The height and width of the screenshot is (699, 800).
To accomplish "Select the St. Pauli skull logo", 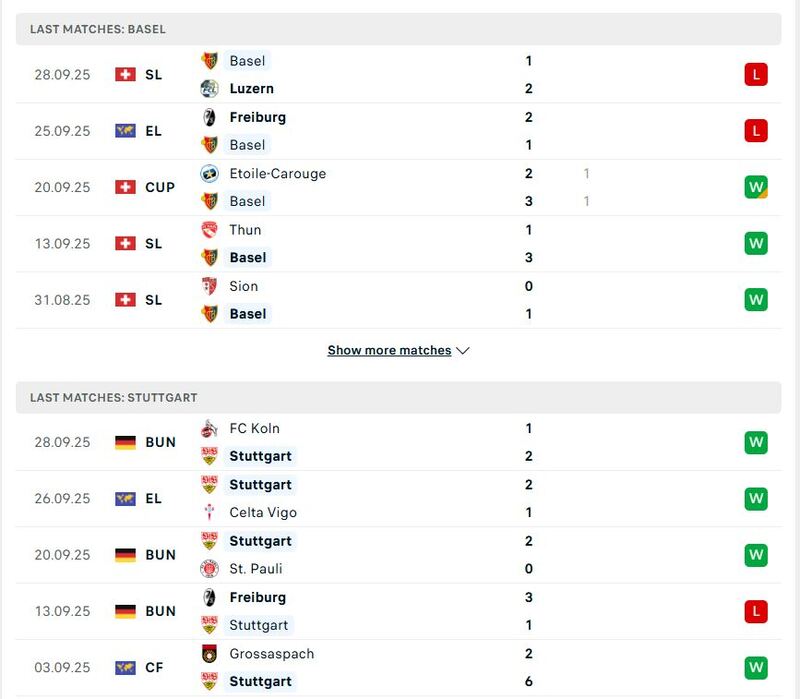I will click(x=210, y=567).
